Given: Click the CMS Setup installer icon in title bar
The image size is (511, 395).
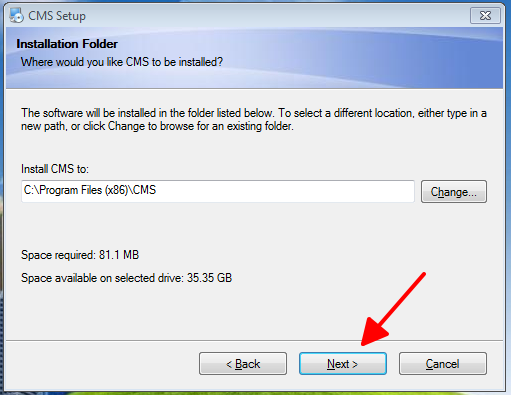Looking at the screenshot, I should [16, 15].
